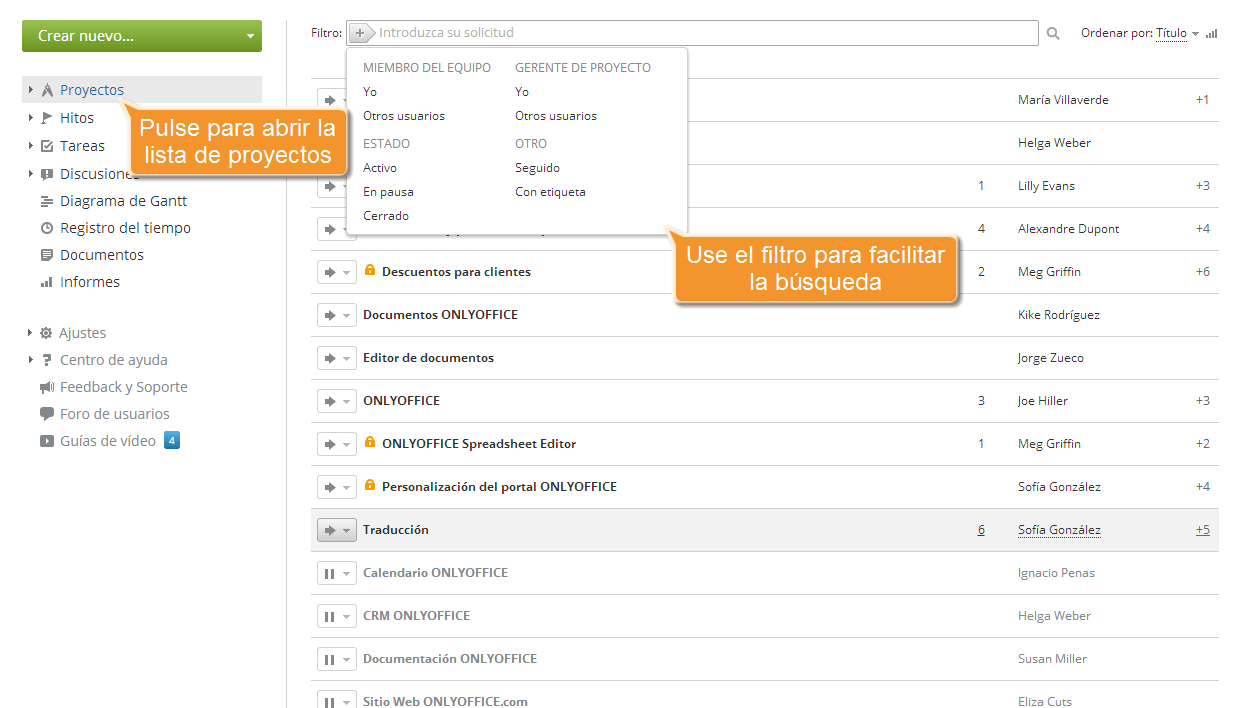Click the +5 team count on Traducción
Screen dimensions: 1240x708
coord(1203,530)
